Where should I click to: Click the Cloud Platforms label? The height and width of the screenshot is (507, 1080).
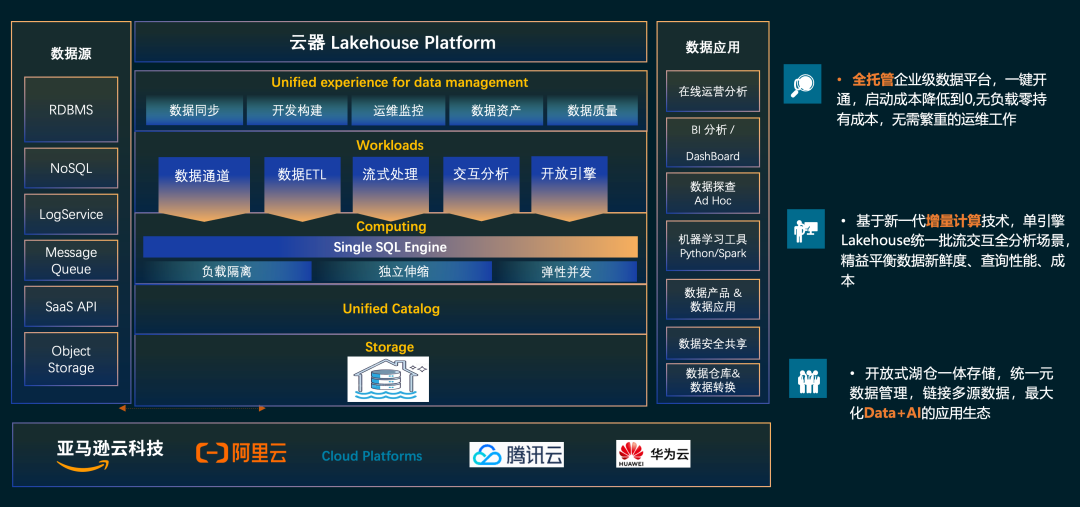[372, 456]
